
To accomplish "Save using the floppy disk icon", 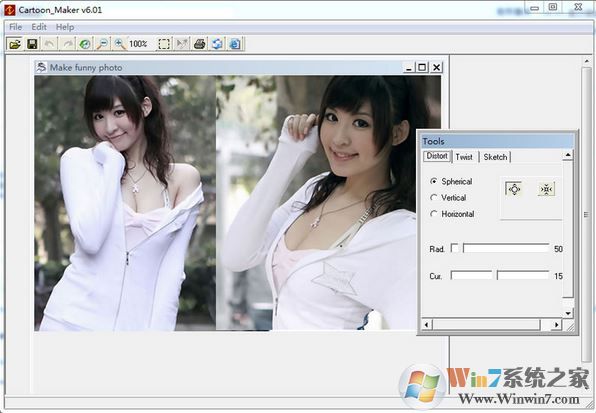I will [32, 44].
